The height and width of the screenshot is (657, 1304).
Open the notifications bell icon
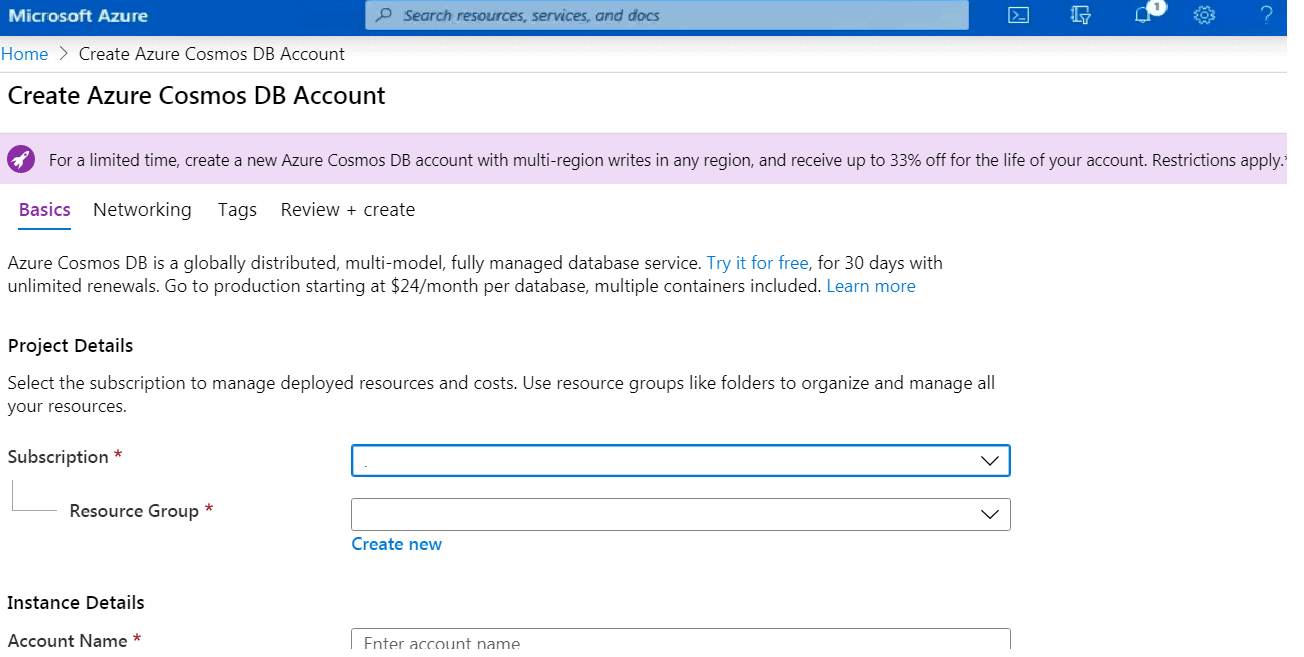1143,15
